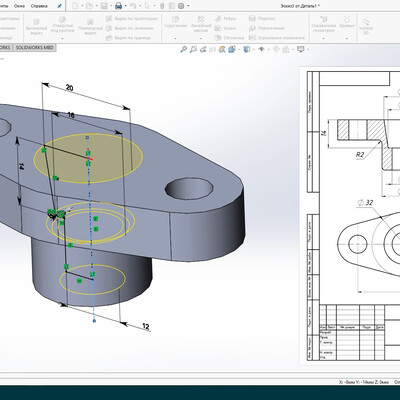Click Previous View icon
This screenshot has width=400, height=400.
click(203, 50)
